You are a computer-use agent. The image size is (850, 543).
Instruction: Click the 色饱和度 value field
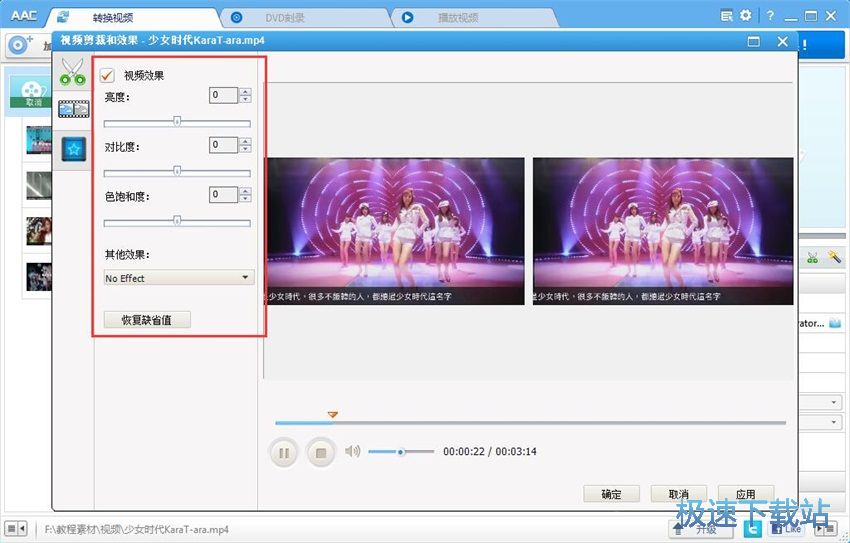click(x=223, y=195)
